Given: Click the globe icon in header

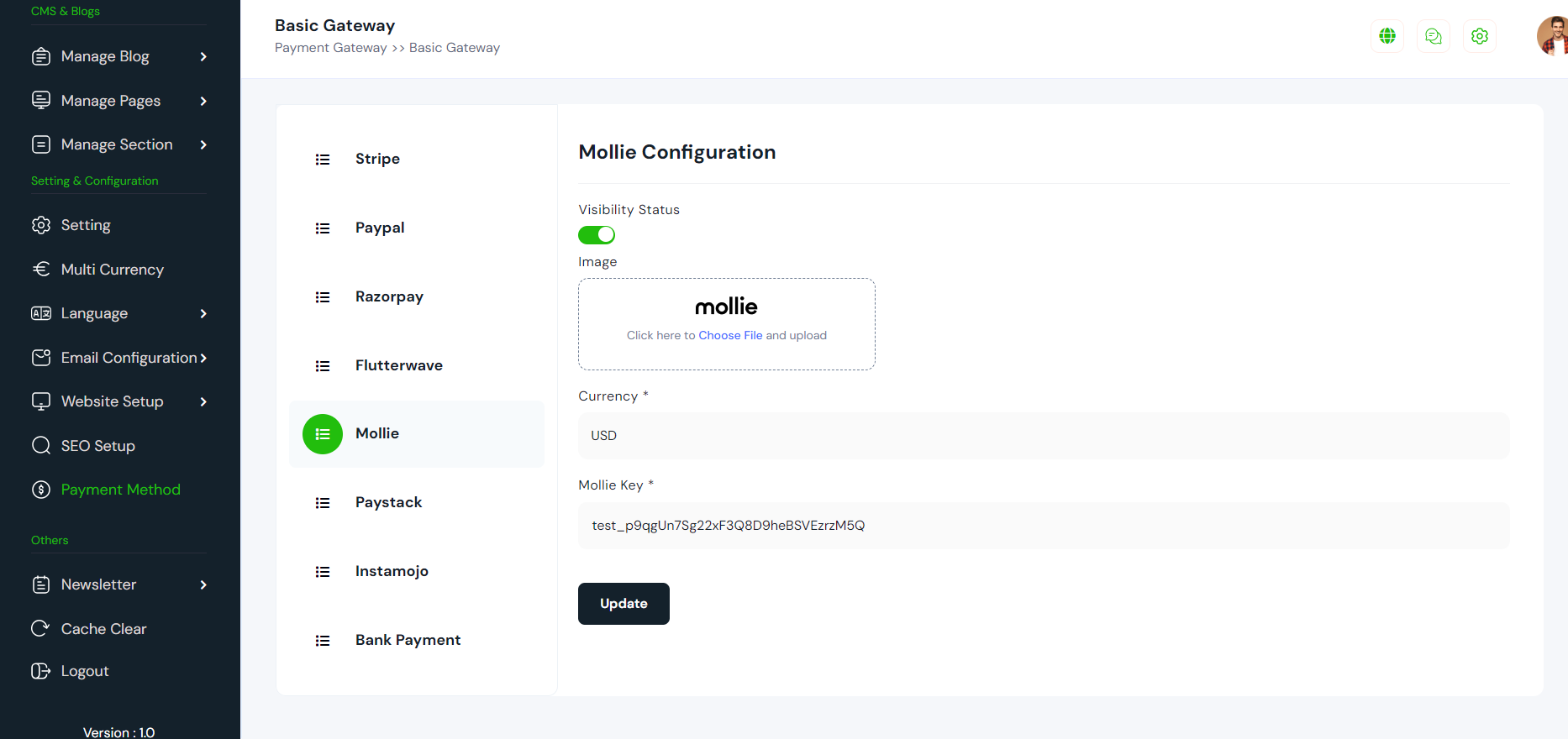Looking at the screenshot, I should click(x=1387, y=36).
